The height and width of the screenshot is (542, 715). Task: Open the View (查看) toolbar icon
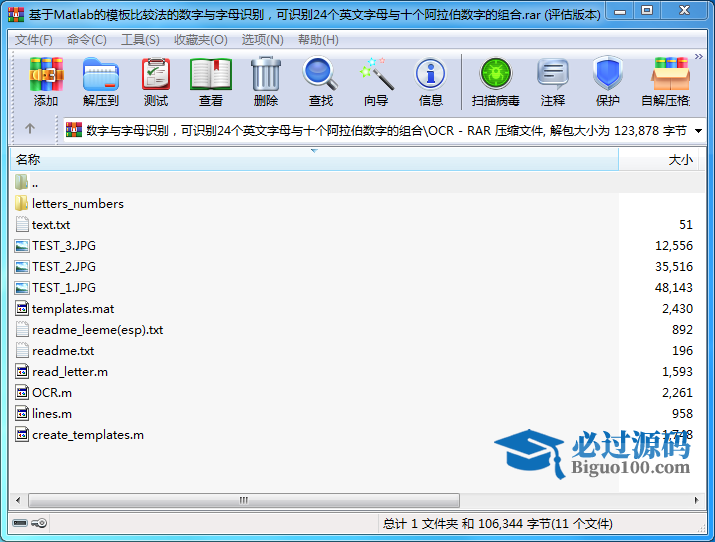(x=211, y=81)
